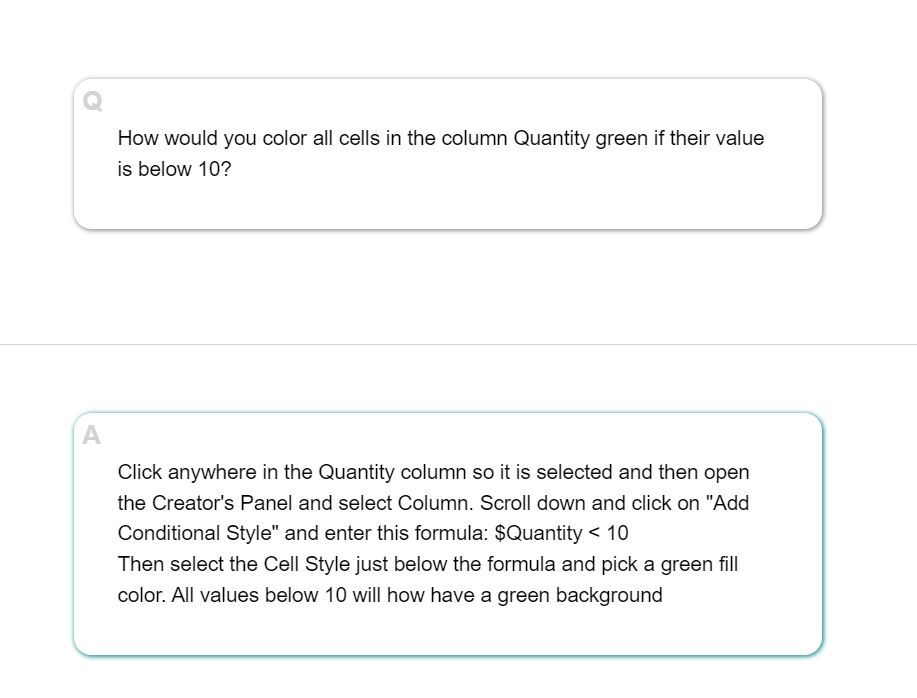Click the gray A icon on answer card
Viewport: 917px width, 698px height.
coord(91,436)
